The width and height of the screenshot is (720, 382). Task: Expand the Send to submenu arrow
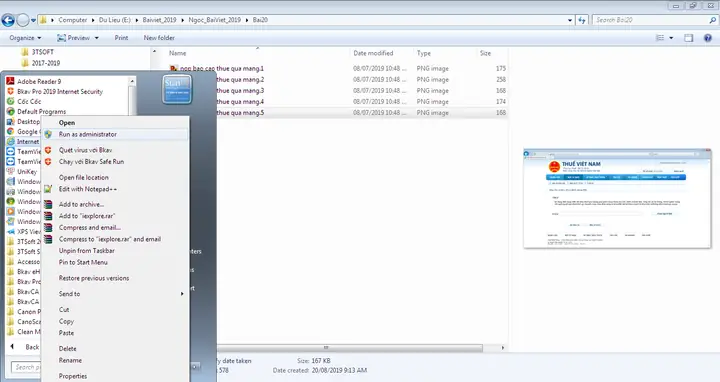(x=182, y=294)
